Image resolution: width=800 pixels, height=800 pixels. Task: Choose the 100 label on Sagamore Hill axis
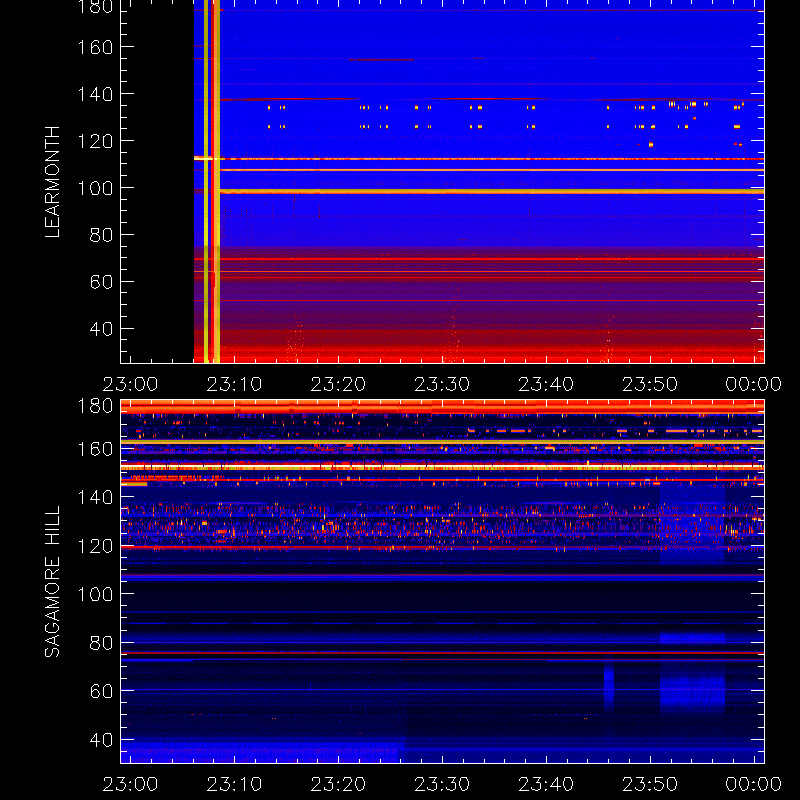pyautogui.click(x=95, y=594)
